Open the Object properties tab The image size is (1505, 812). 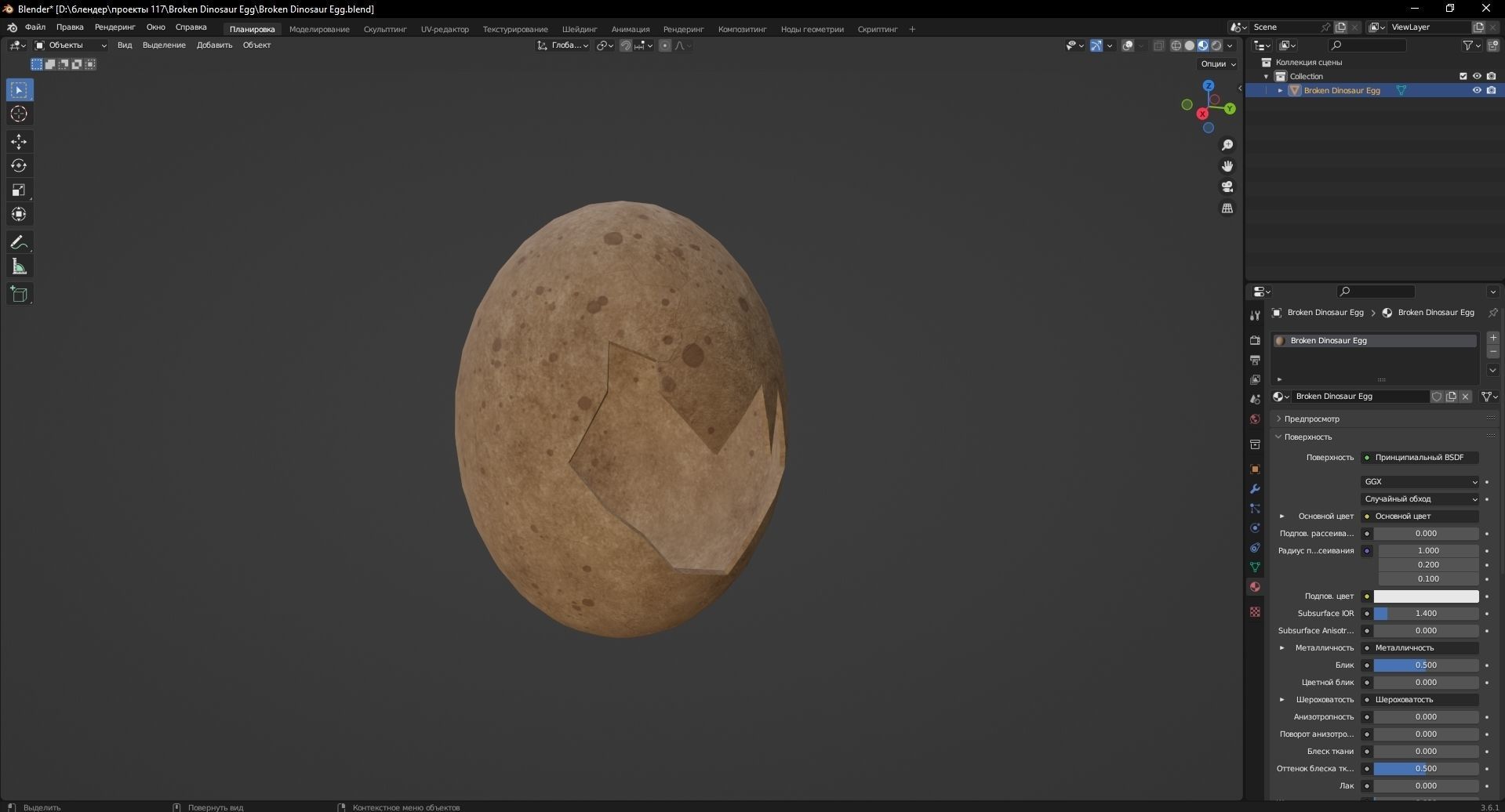coord(1255,469)
